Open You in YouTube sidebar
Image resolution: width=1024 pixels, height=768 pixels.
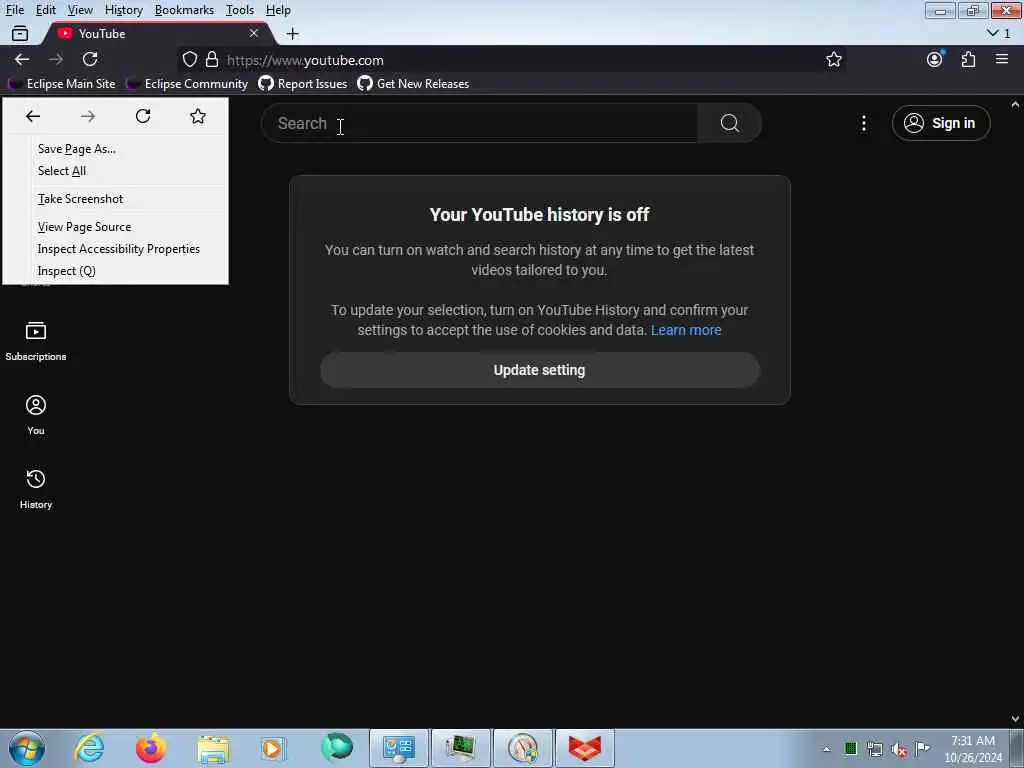click(36, 415)
